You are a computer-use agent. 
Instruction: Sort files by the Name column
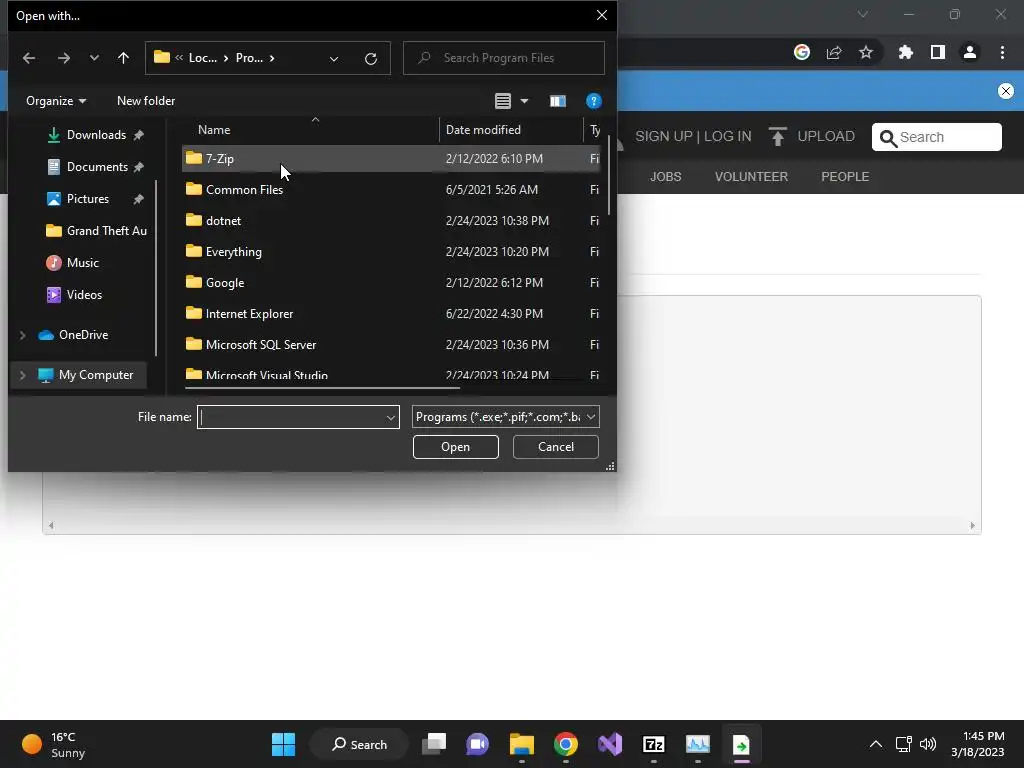point(214,130)
